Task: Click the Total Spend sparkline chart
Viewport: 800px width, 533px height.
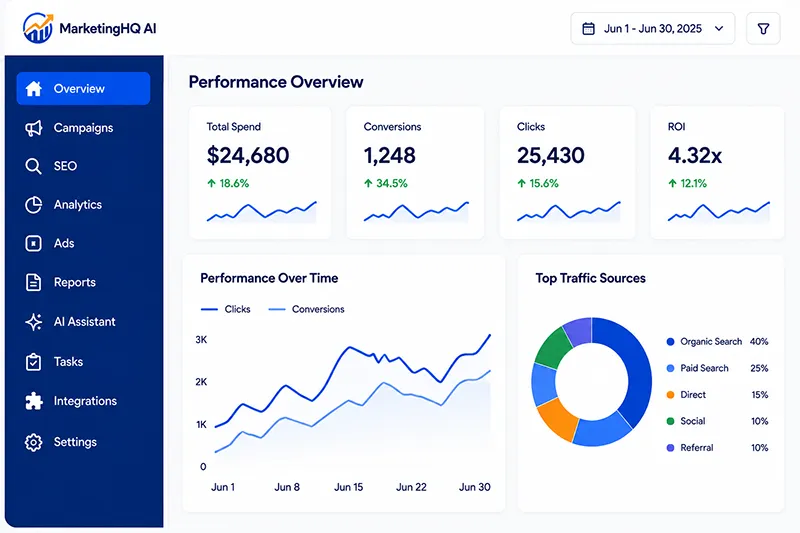Action: click(261, 212)
